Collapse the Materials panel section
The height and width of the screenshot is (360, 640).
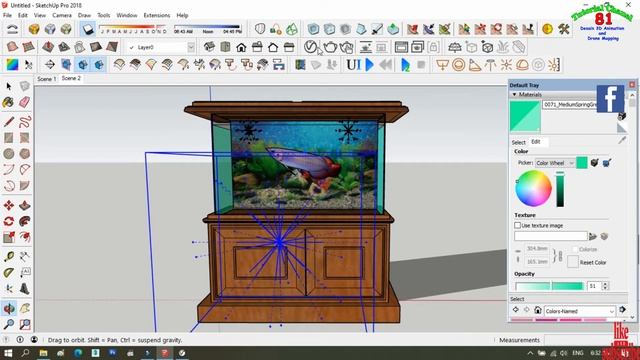coord(515,94)
